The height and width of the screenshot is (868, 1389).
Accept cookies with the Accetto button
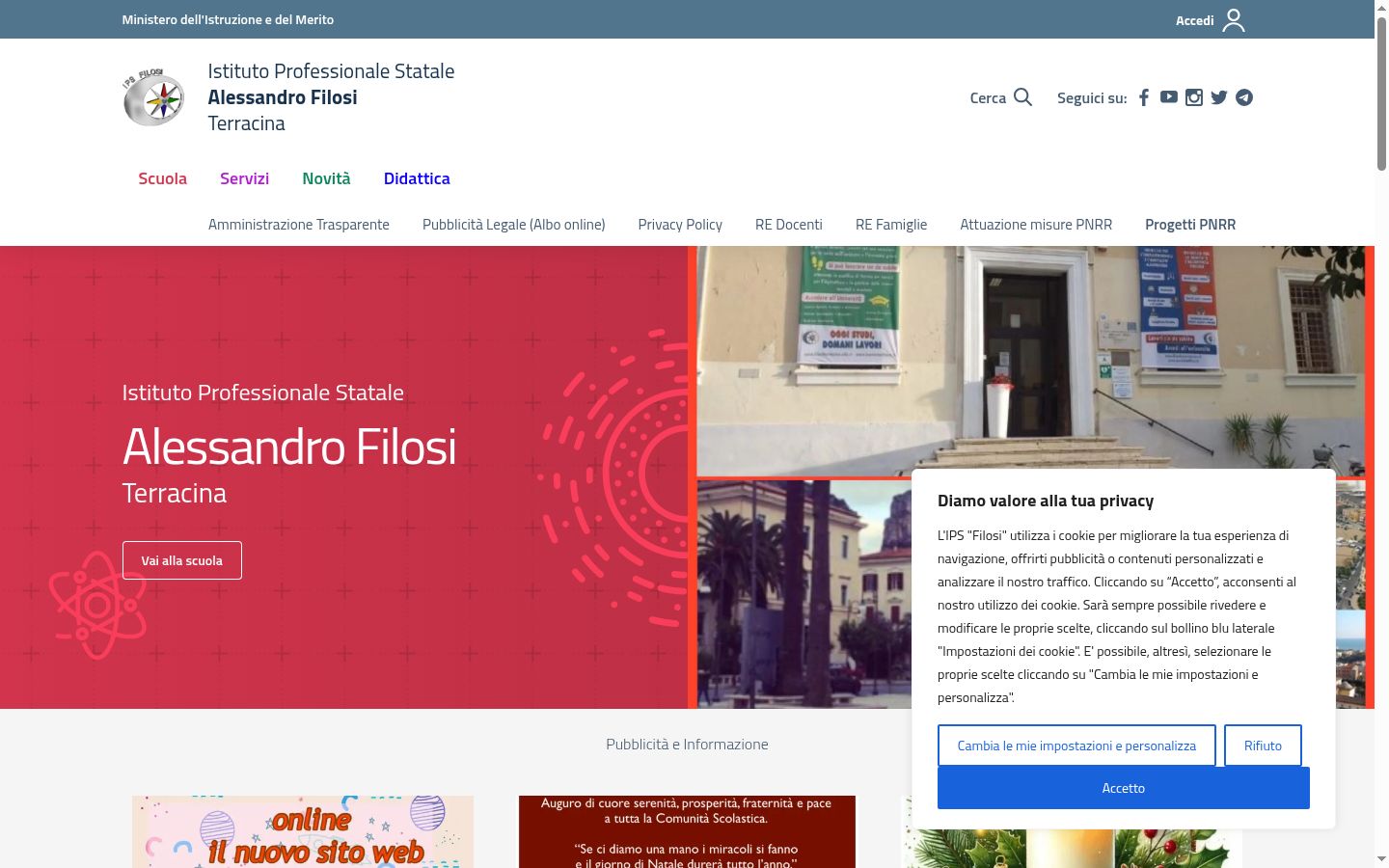(1124, 788)
